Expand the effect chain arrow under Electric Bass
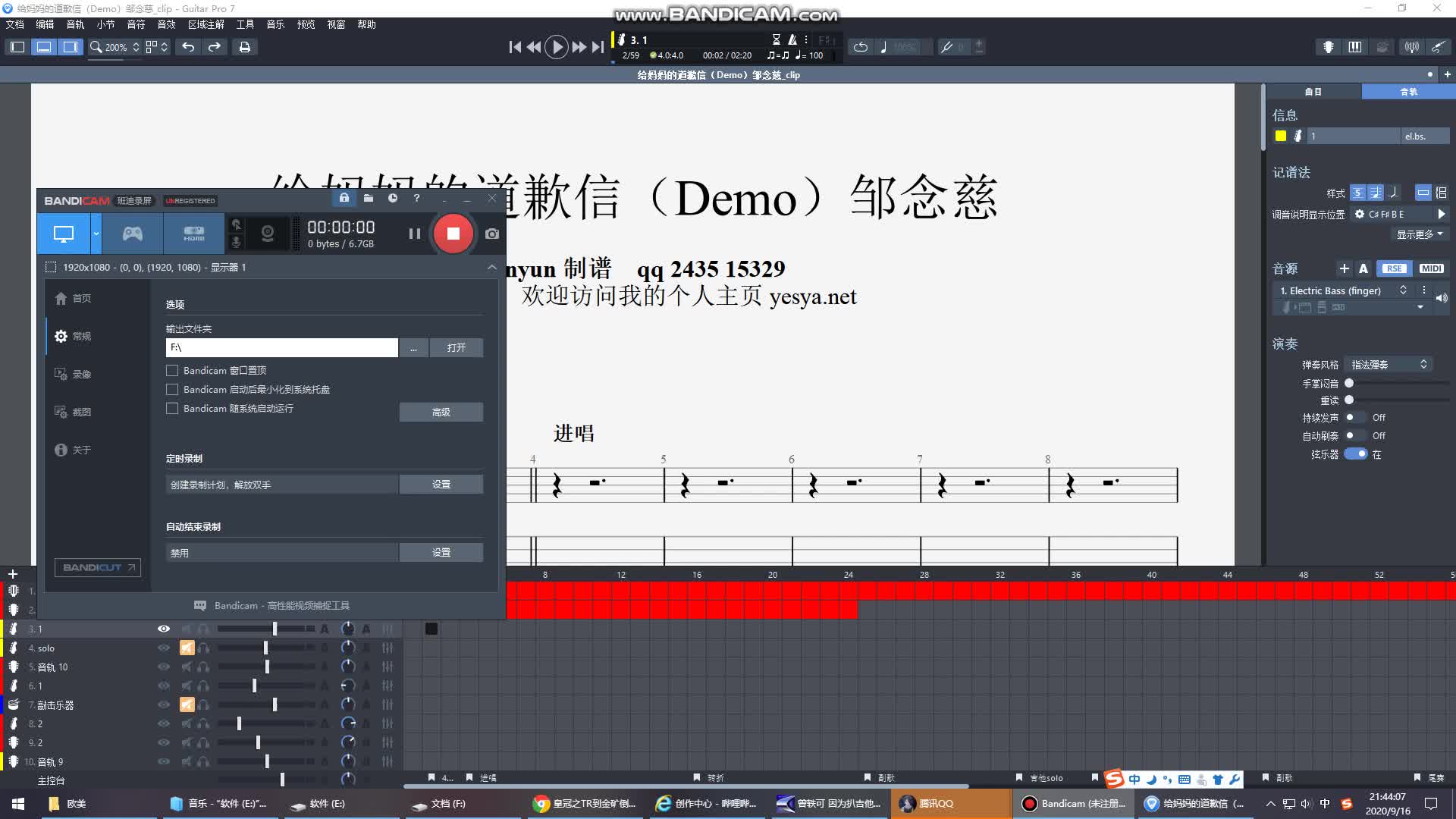The width and height of the screenshot is (1456, 819). point(1420,308)
